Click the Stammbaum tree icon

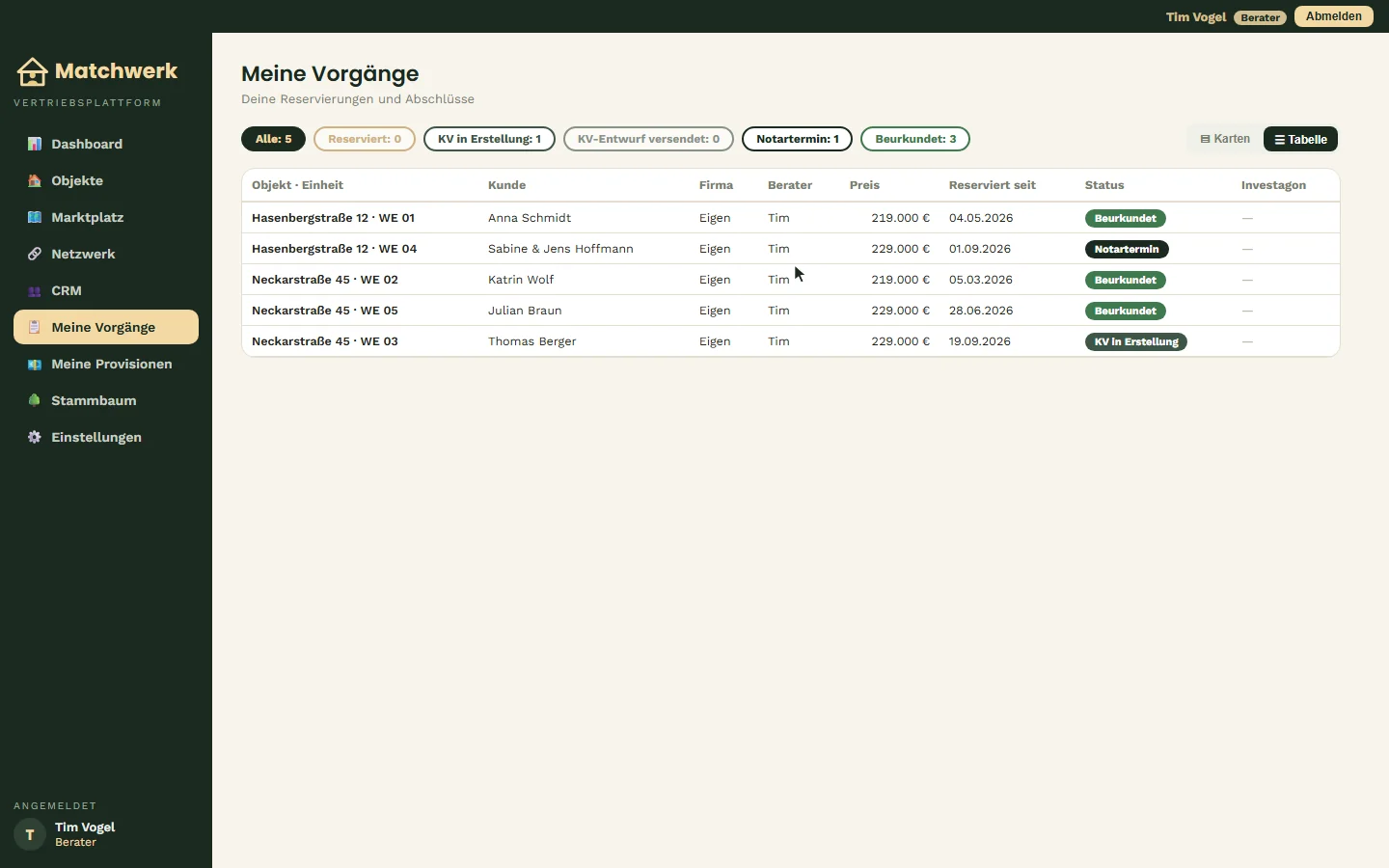point(35,400)
